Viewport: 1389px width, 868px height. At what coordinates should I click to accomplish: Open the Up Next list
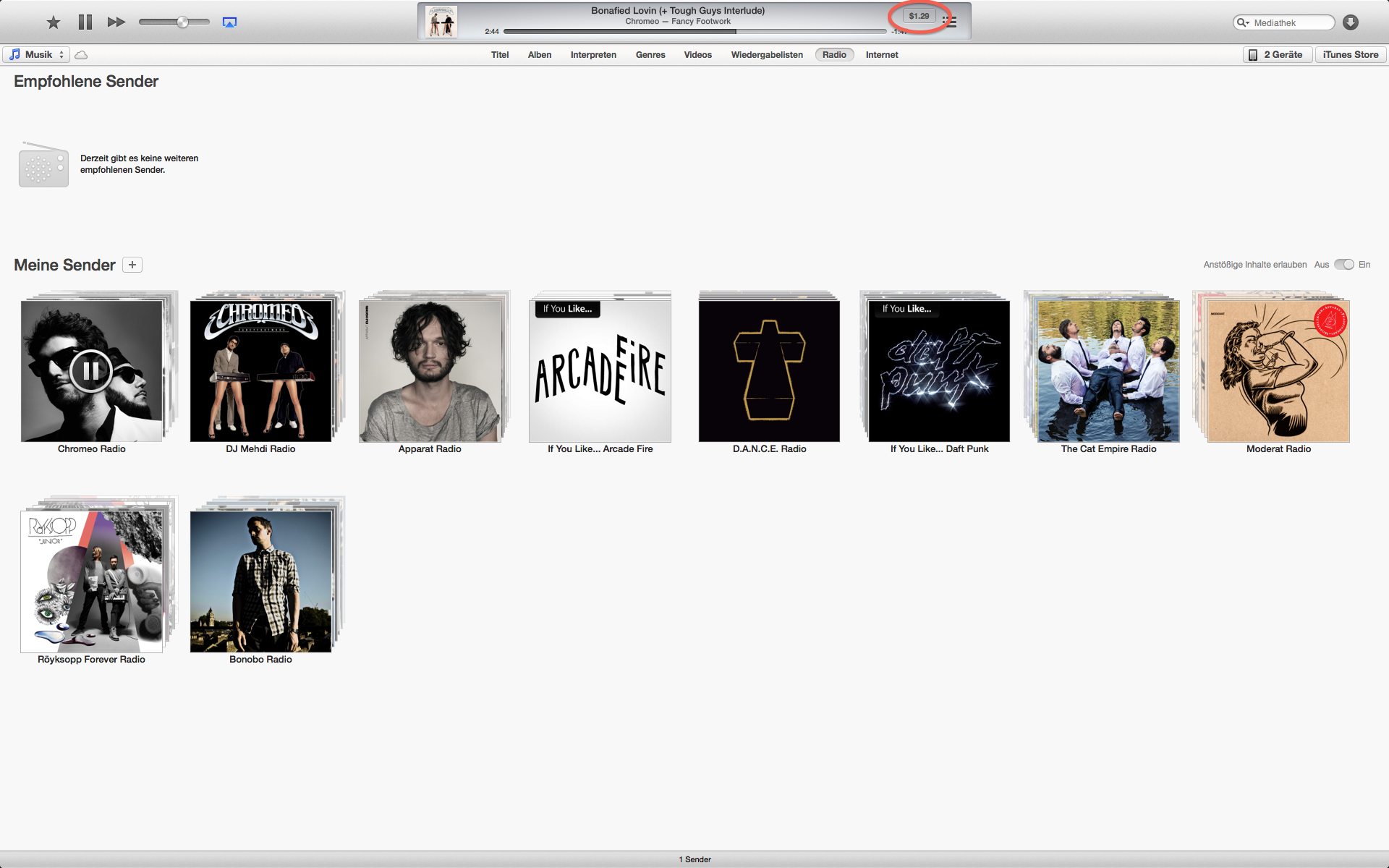coord(951,22)
